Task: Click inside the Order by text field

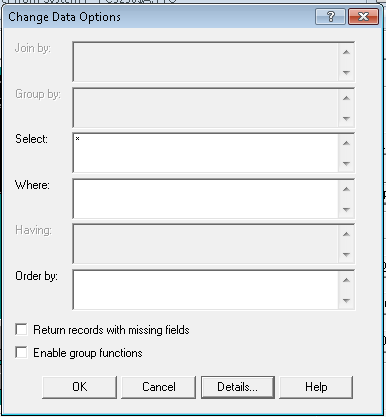Action: point(206,290)
